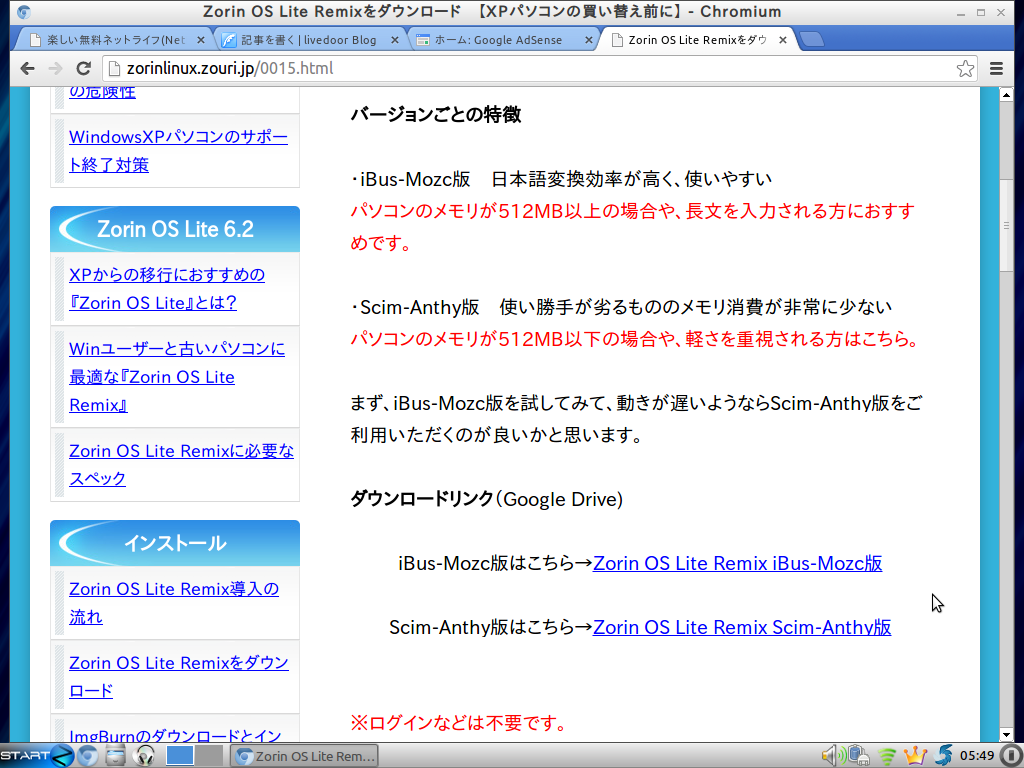Open the START menu button
1024x768 pixels.
(37, 756)
